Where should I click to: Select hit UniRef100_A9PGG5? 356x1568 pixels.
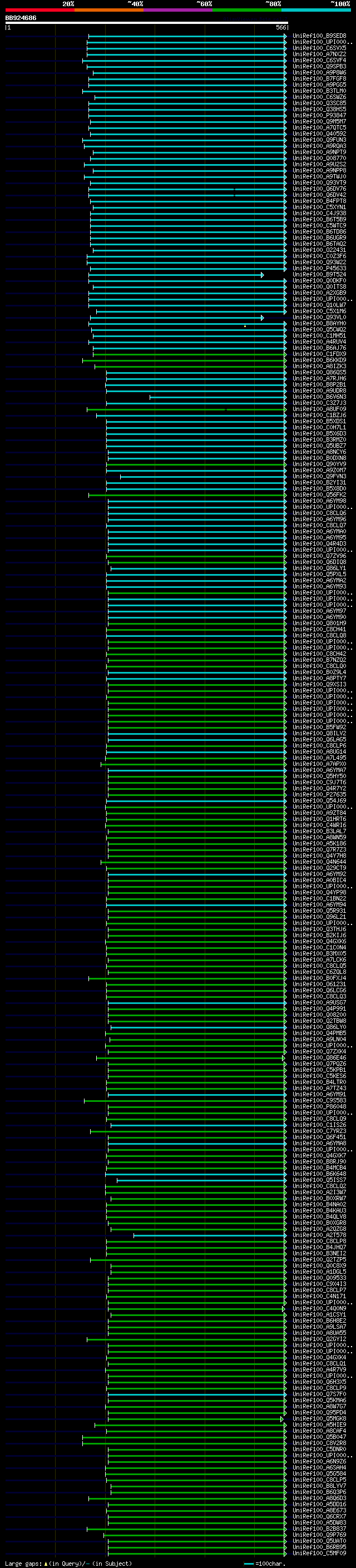click(319, 85)
